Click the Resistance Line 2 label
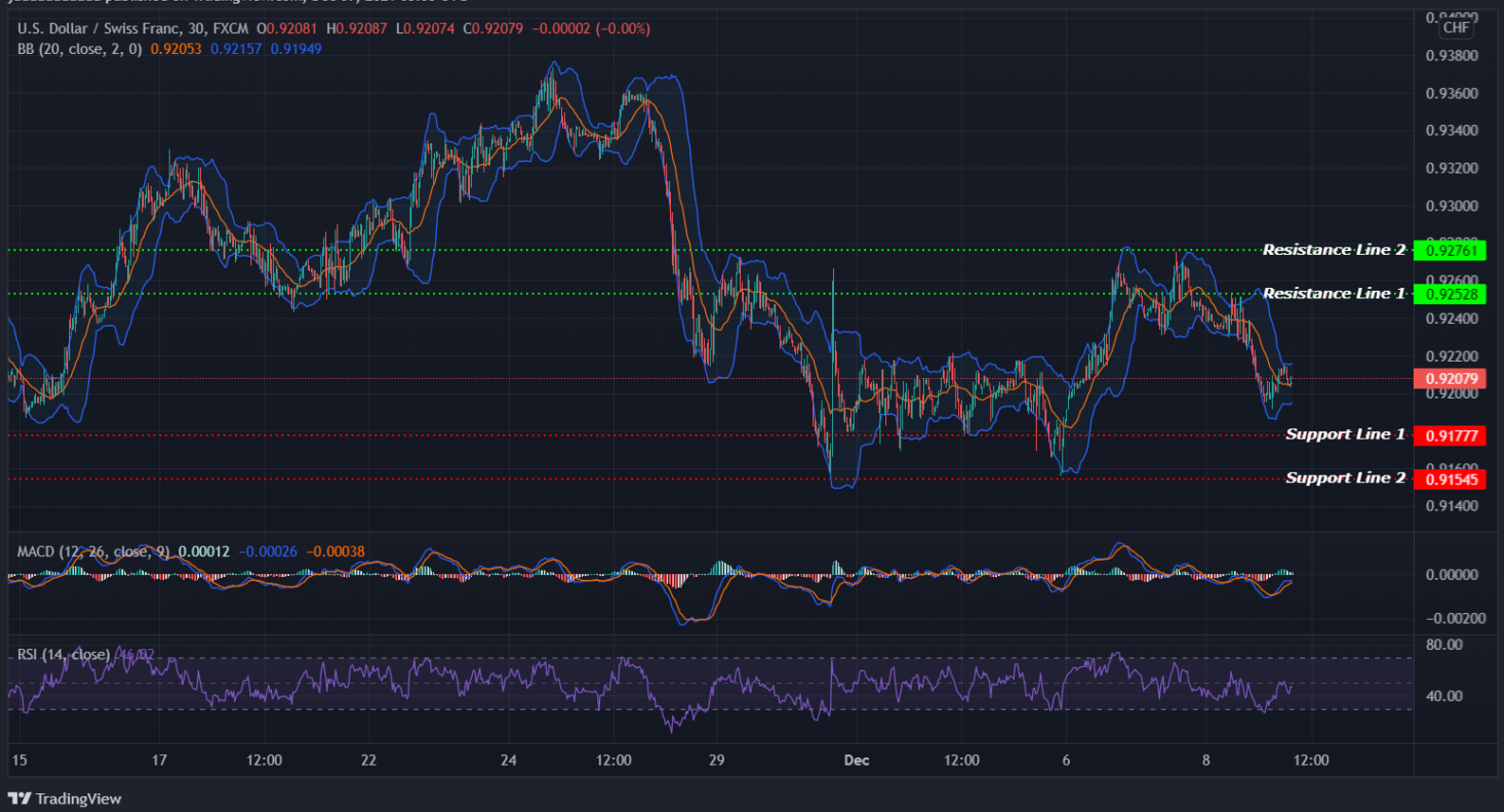The width and height of the screenshot is (1504, 812). pos(1334,250)
